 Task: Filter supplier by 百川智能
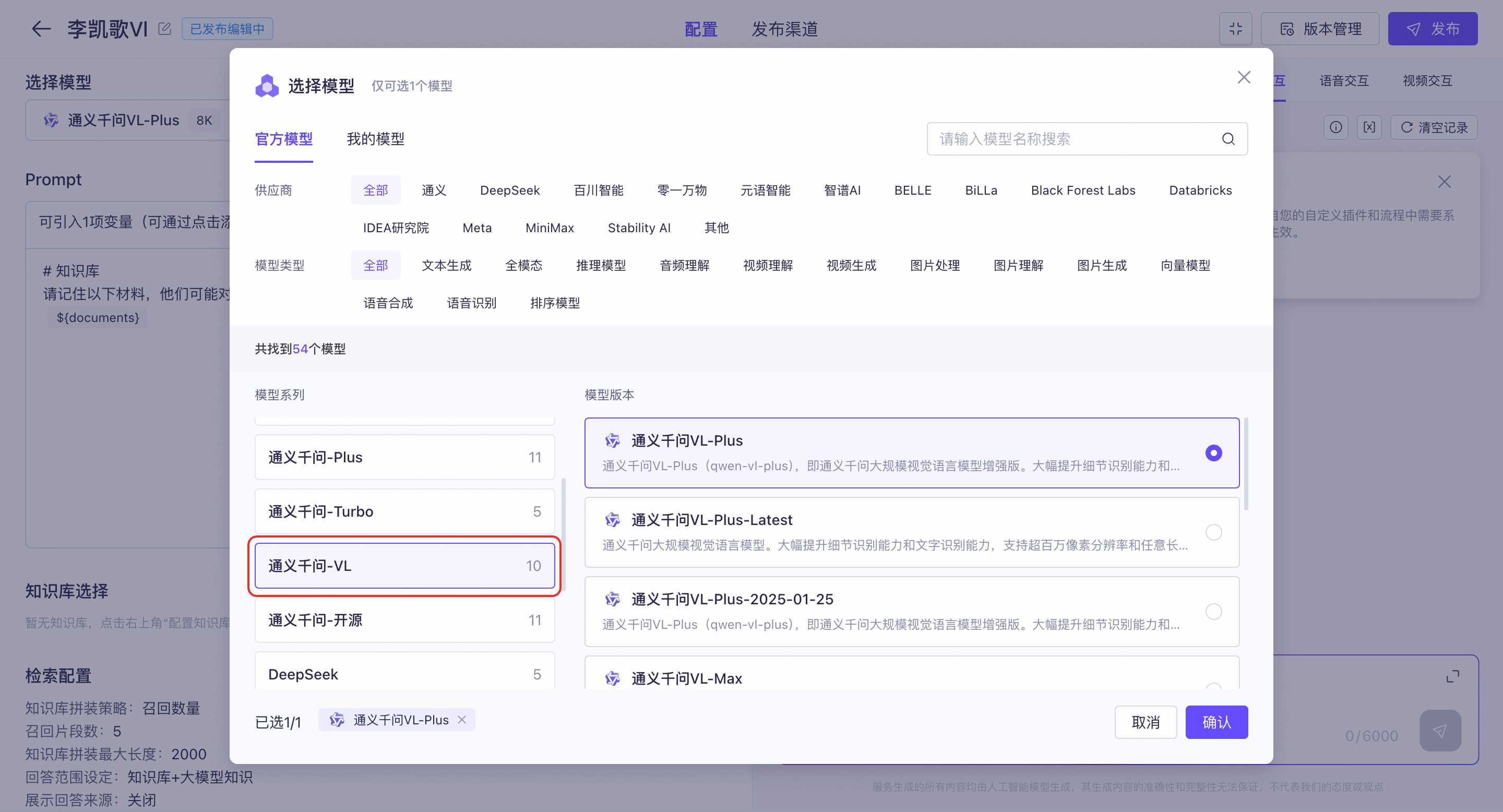tap(598, 190)
